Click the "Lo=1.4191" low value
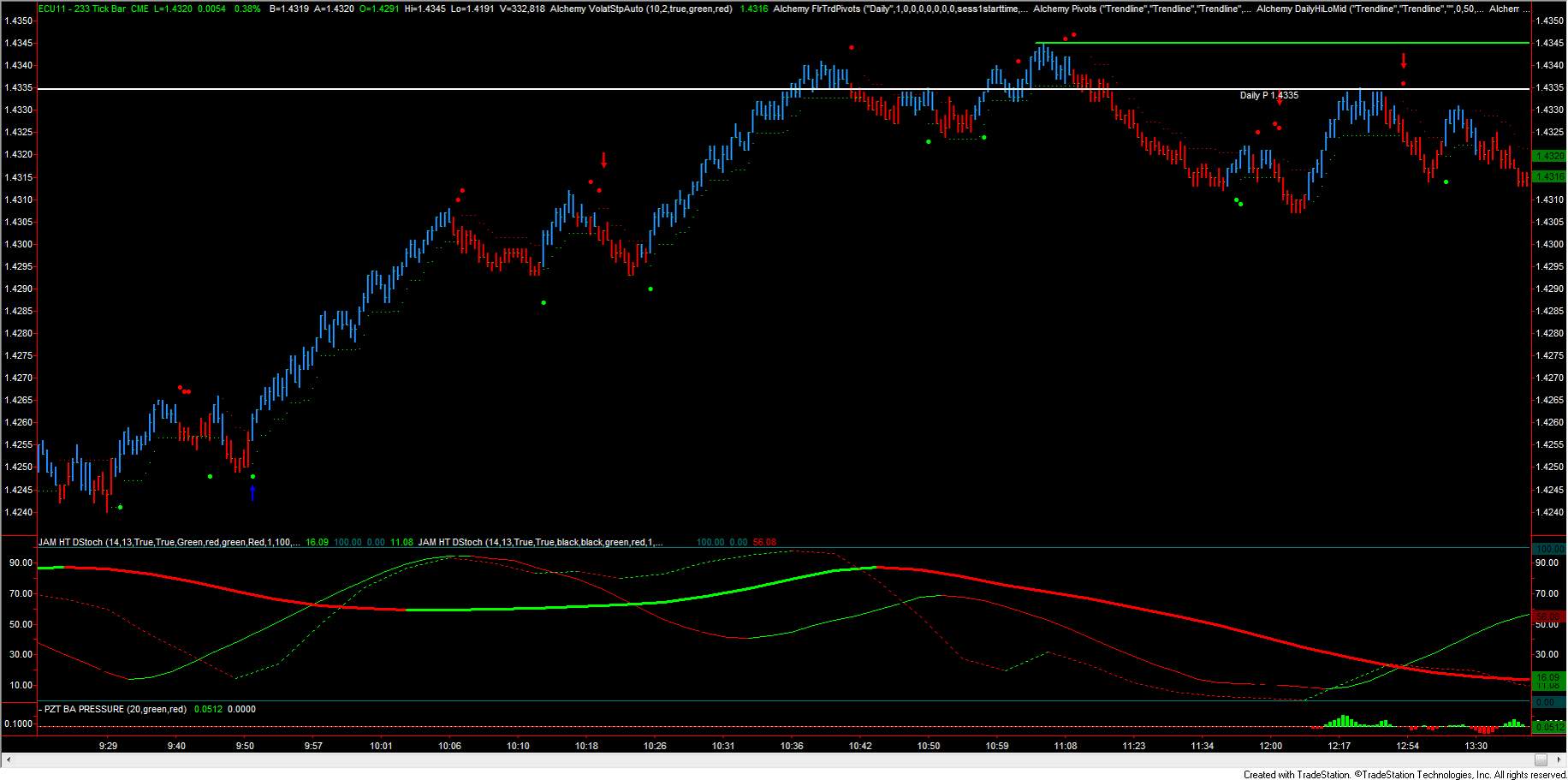This screenshot has height=780, width=1568. point(473,9)
